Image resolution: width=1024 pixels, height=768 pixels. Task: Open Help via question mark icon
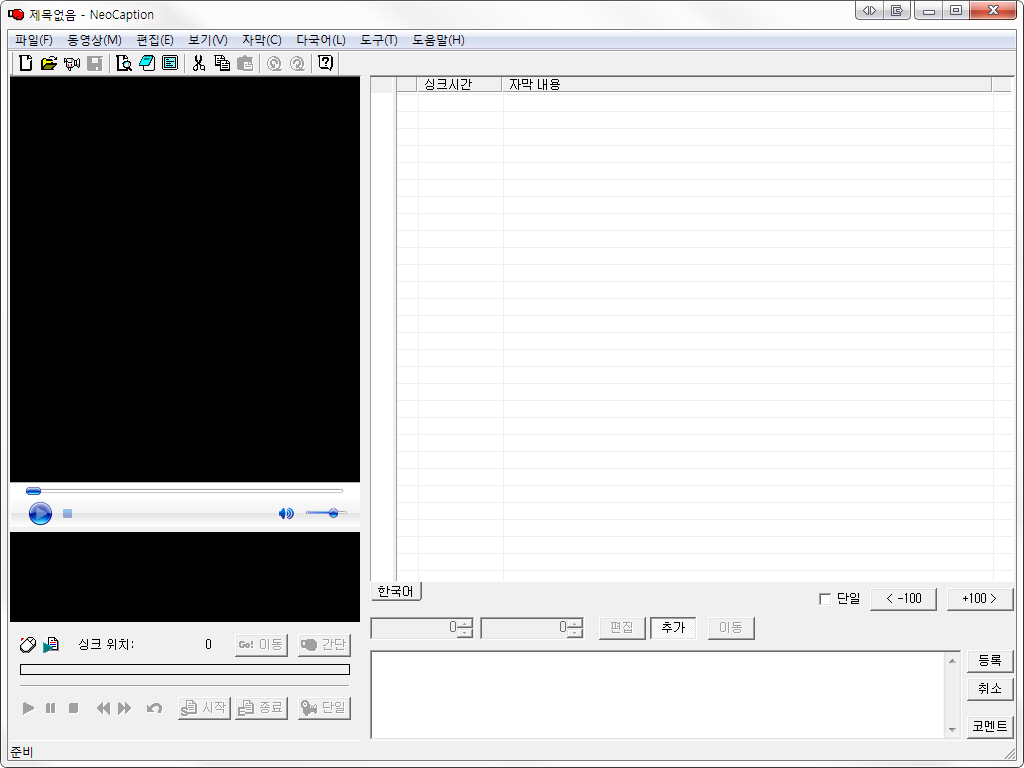(325, 63)
